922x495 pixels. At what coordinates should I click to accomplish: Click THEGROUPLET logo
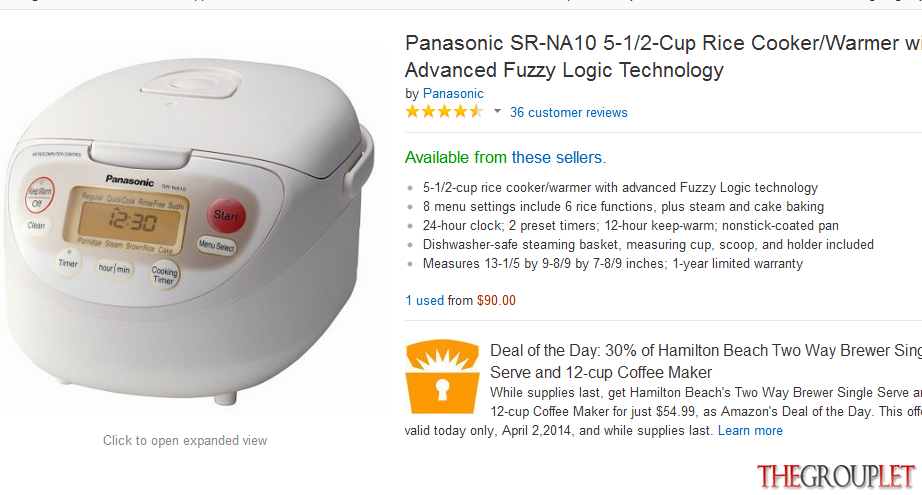[836, 476]
